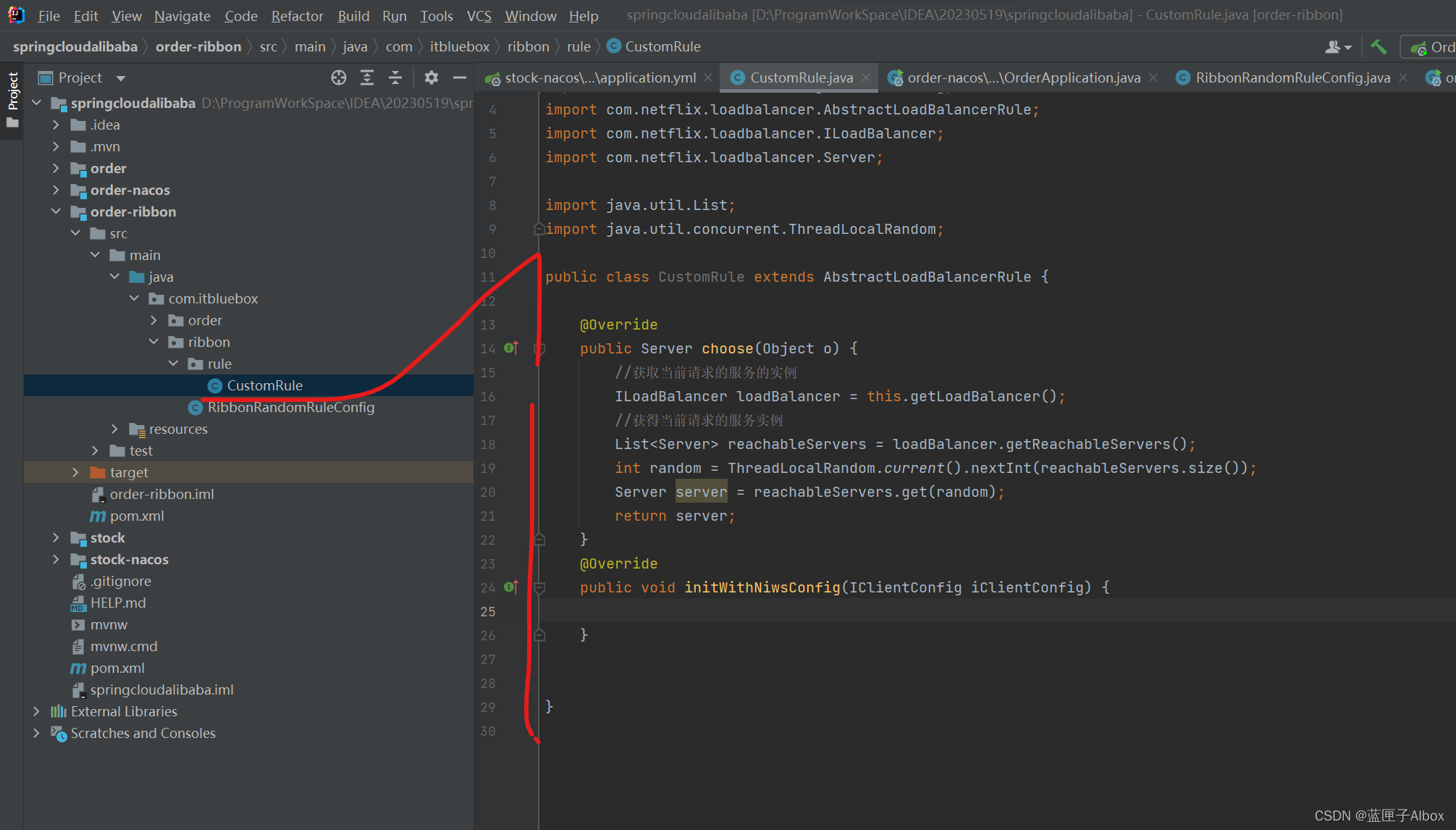This screenshot has height=830, width=1456.
Task: Close the application.yml tab
Action: [708, 77]
